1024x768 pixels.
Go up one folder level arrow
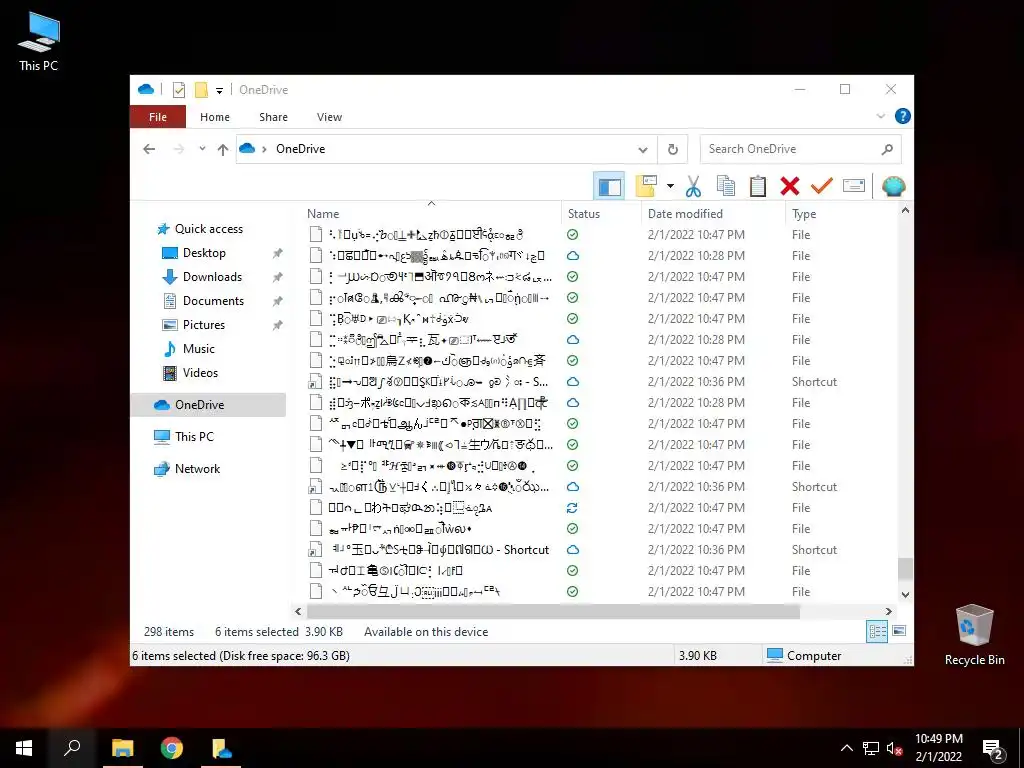(223, 150)
